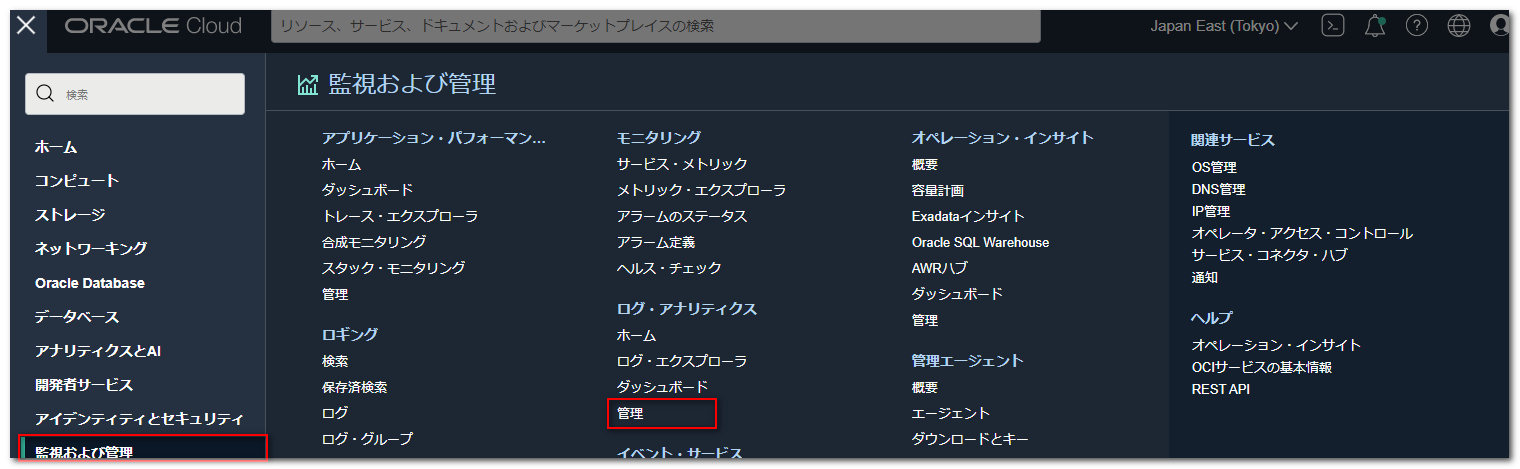The height and width of the screenshot is (469, 1520).
Task: Open OCIサービスの基本情報
Action: coord(1262,367)
